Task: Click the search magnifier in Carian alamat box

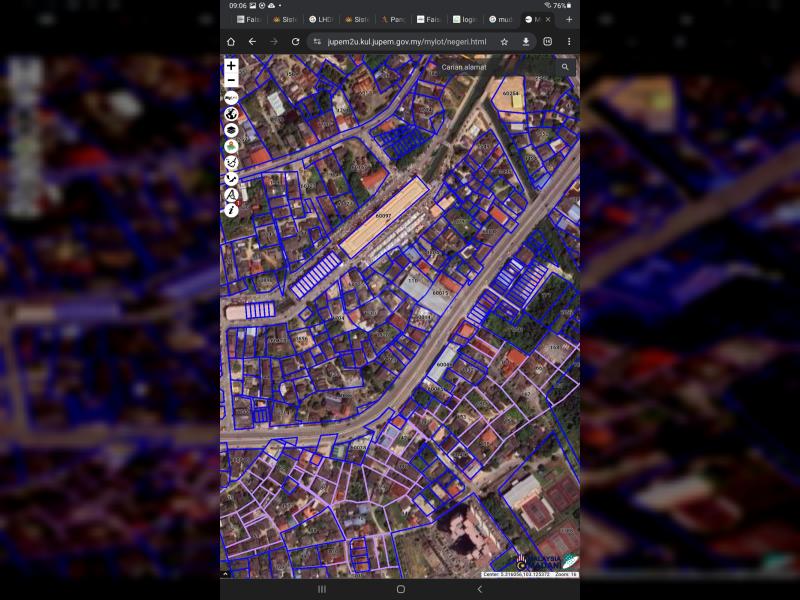Action: [565, 67]
